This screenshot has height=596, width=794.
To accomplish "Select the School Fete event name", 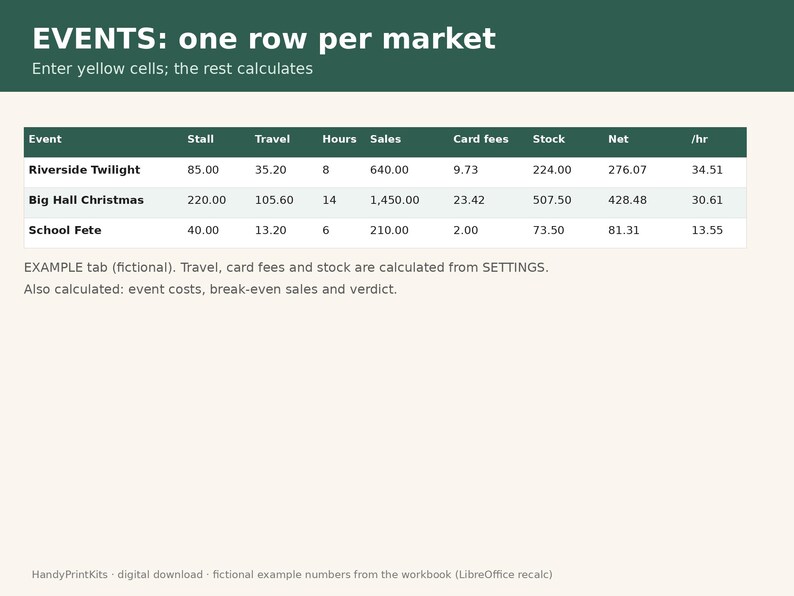I will point(65,230).
